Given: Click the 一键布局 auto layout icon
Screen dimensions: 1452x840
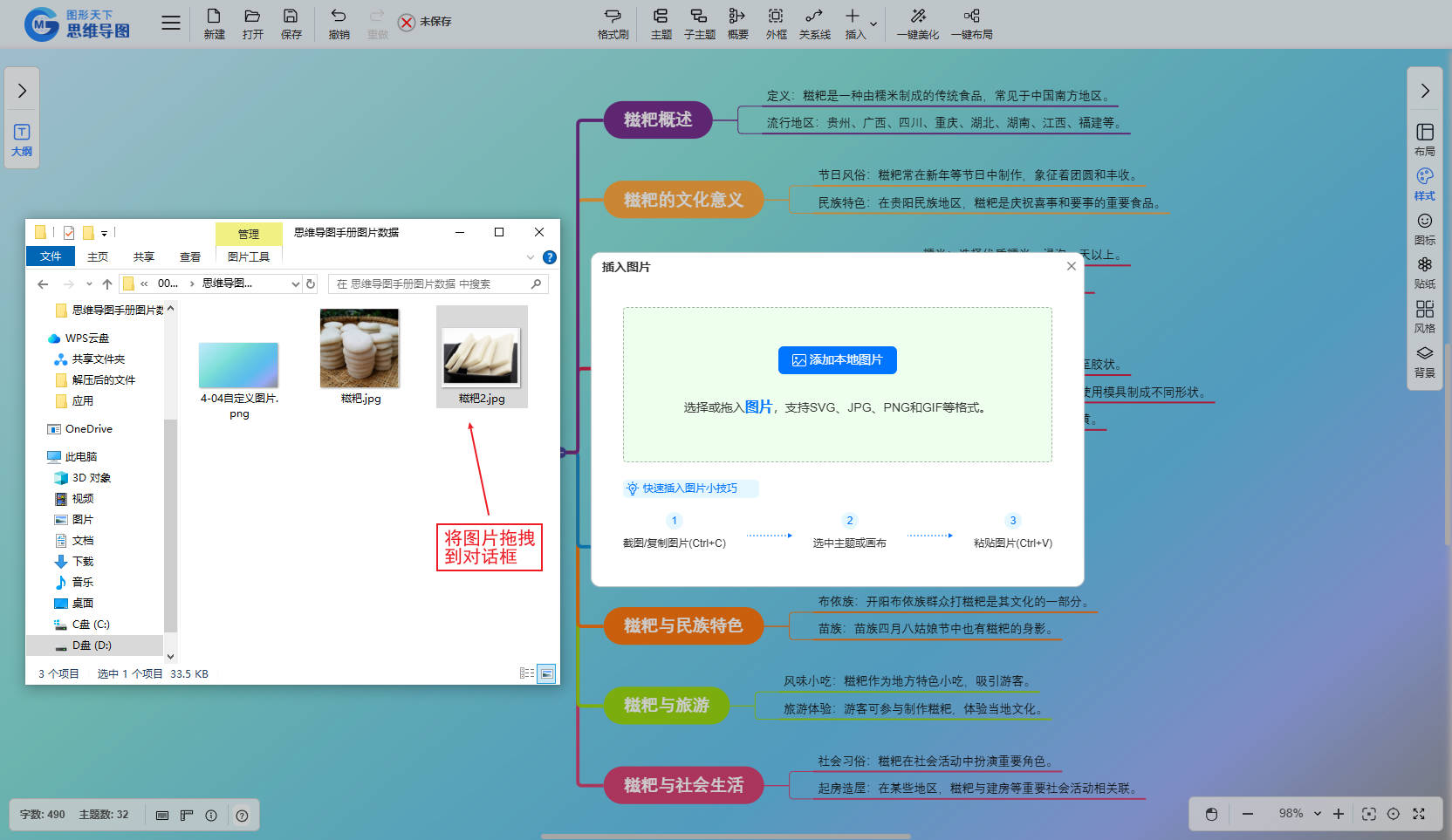Looking at the screenshot, I should 971,23.
